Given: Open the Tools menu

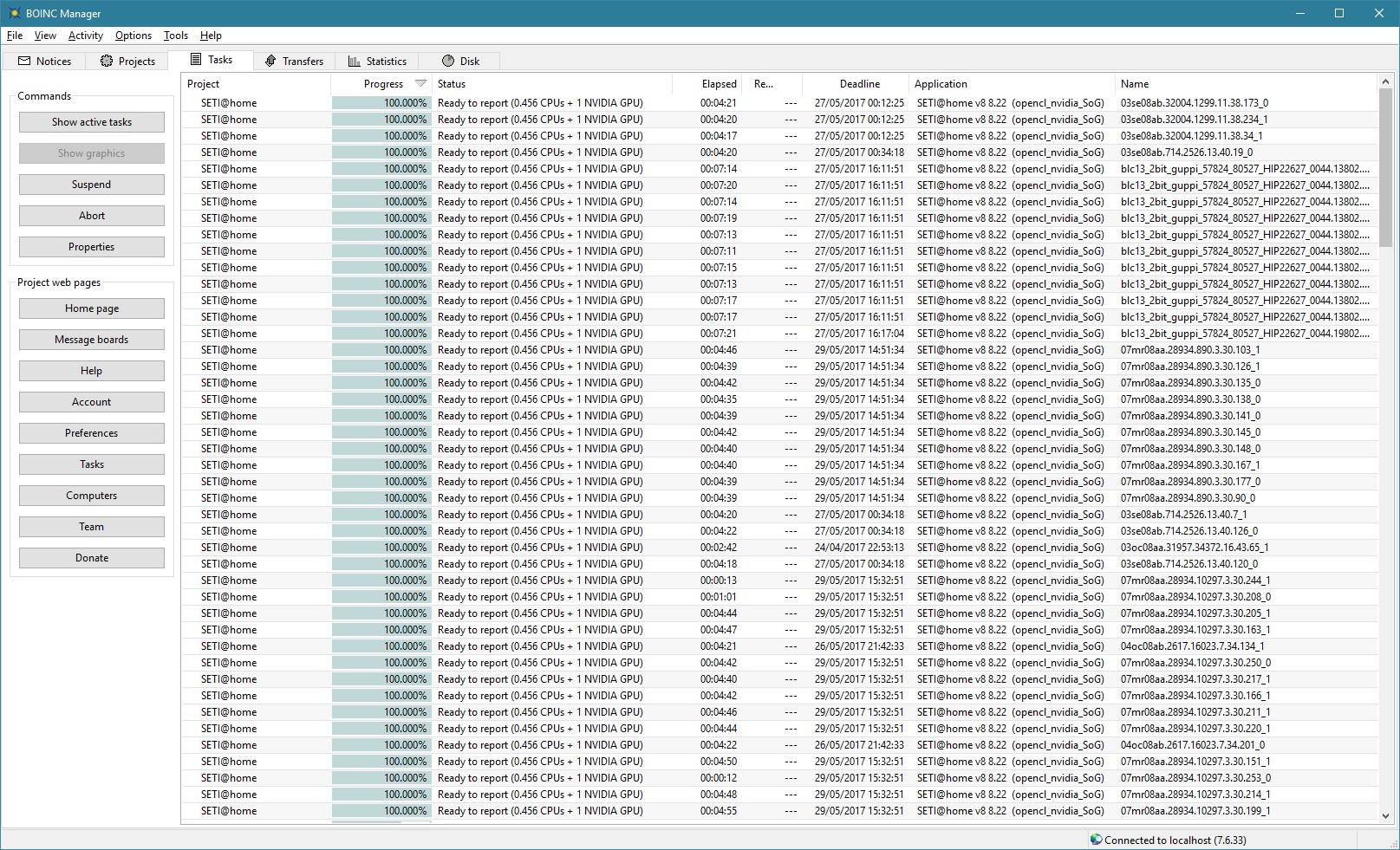Looking at the screenshot, I should [x=176, y=36].
